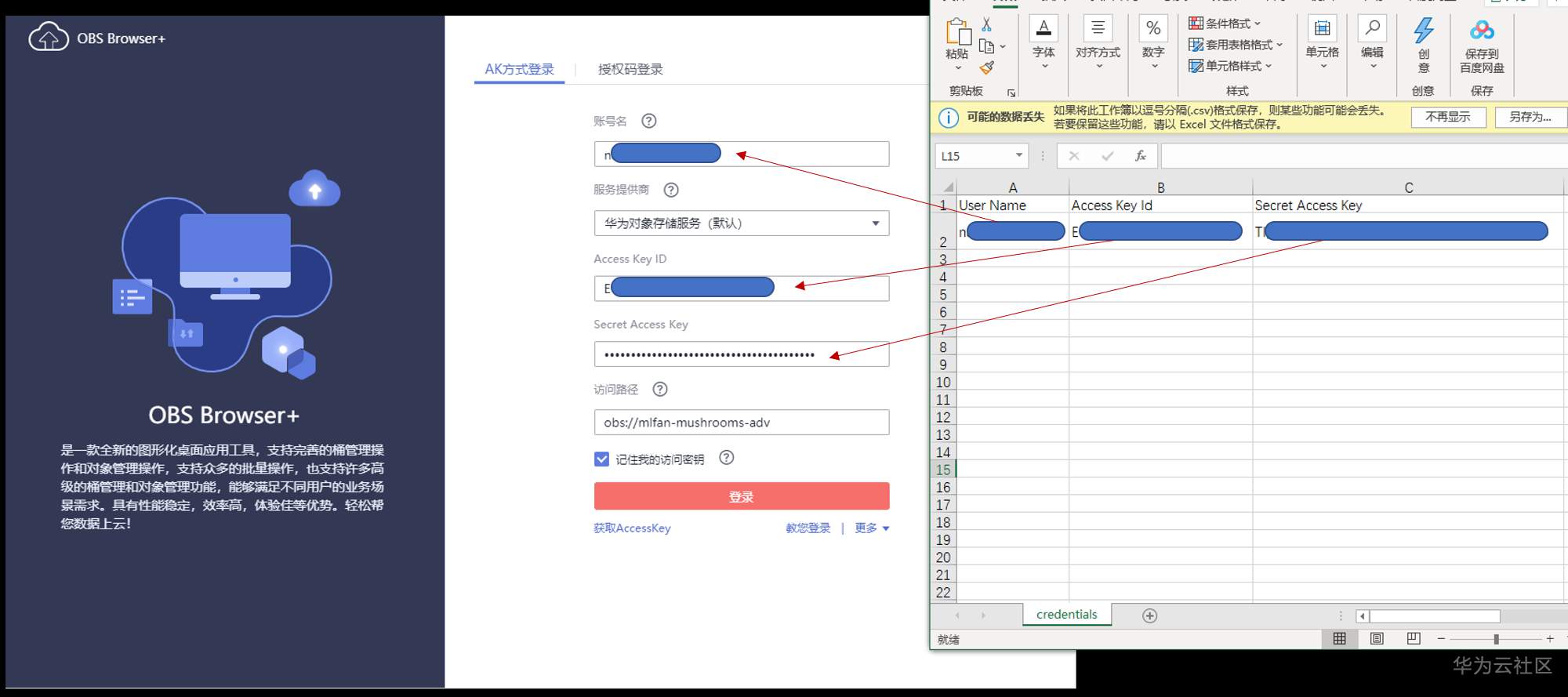Open the 条件格式 dropdown
1568x697 pixels.
click(x=1225, y=24)
